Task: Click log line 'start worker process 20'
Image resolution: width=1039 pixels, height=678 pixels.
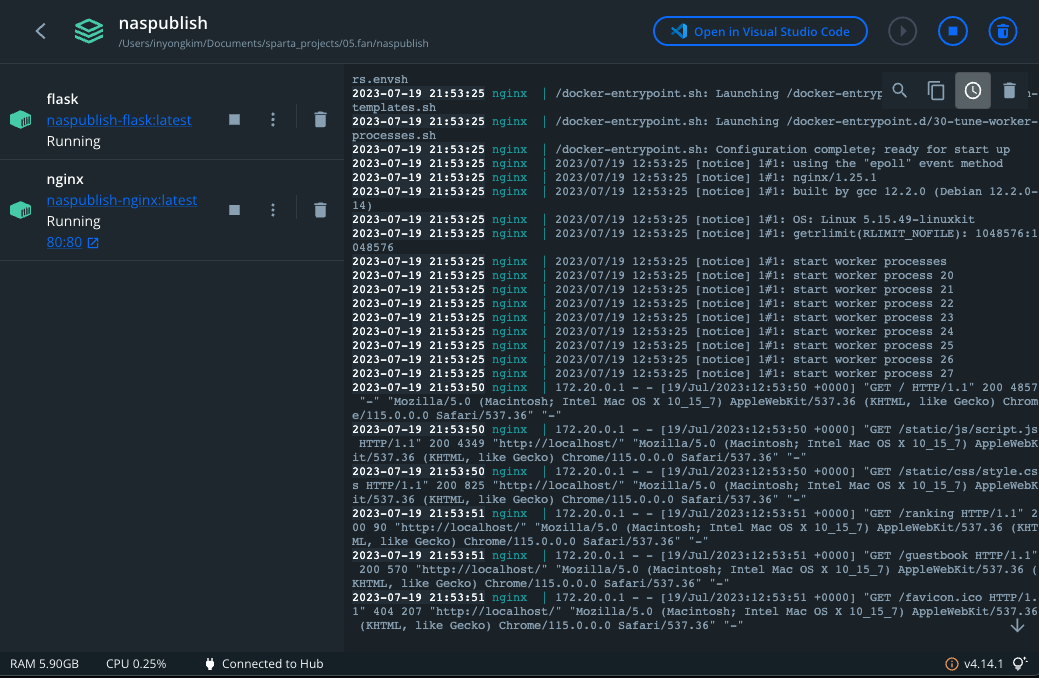Action: [653, 276]
